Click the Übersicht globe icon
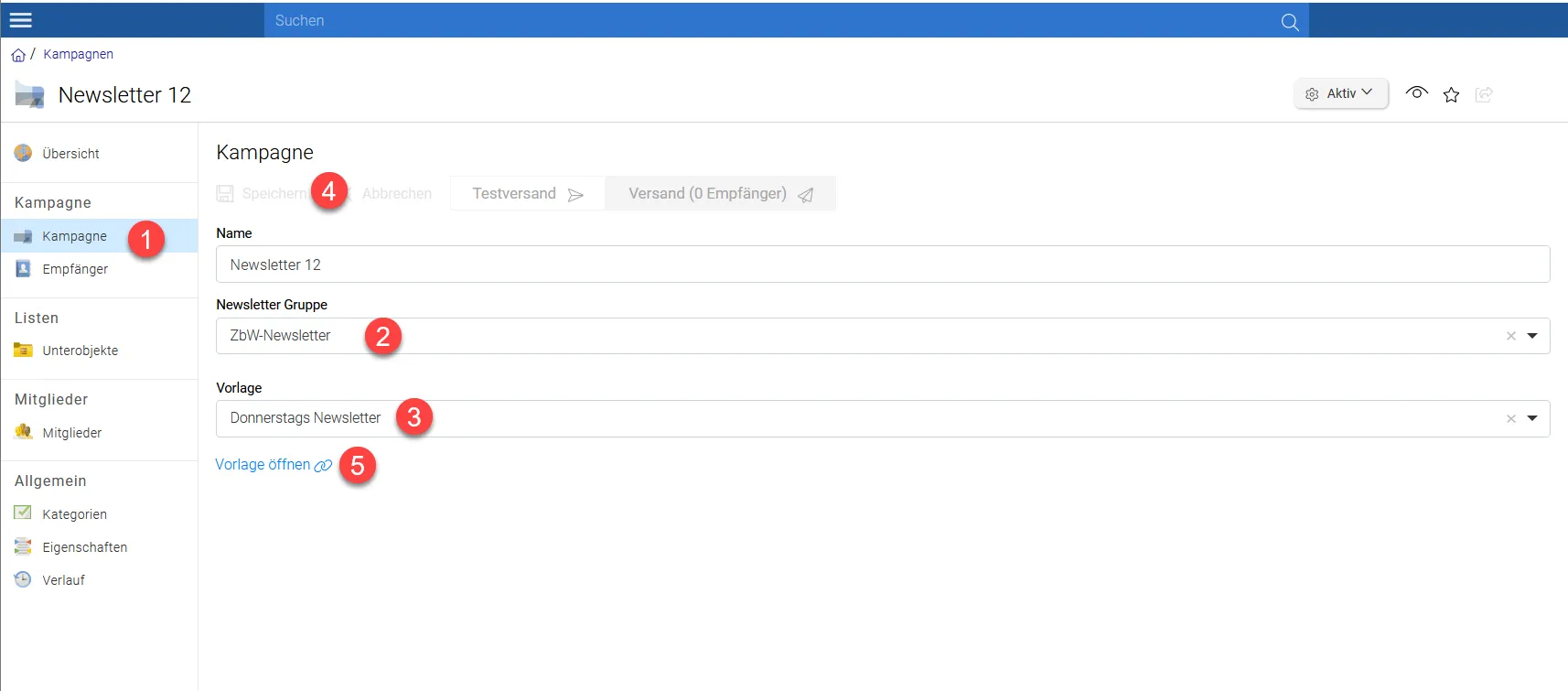This screenshot has width=1568, height=691. (x=23, y=153)
